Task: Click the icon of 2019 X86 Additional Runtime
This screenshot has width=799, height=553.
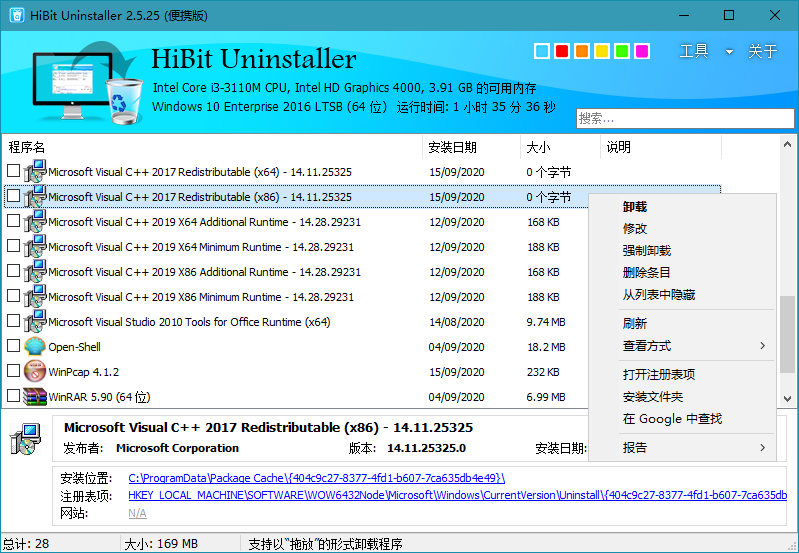Action: coord(35,271)
